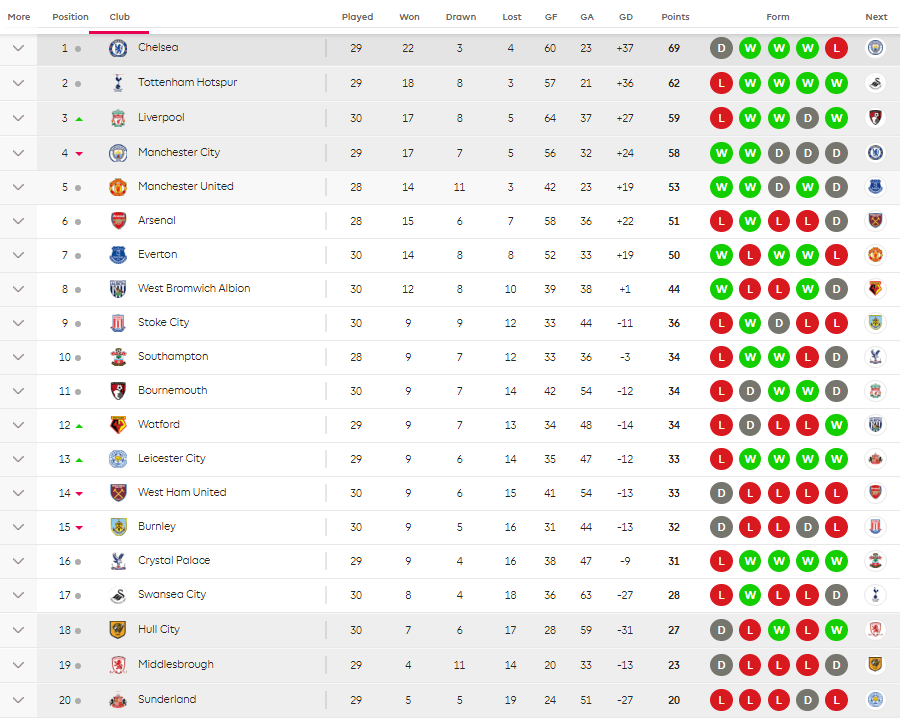
Task: Click the Liverpool club crest icon
Action: 118,118
